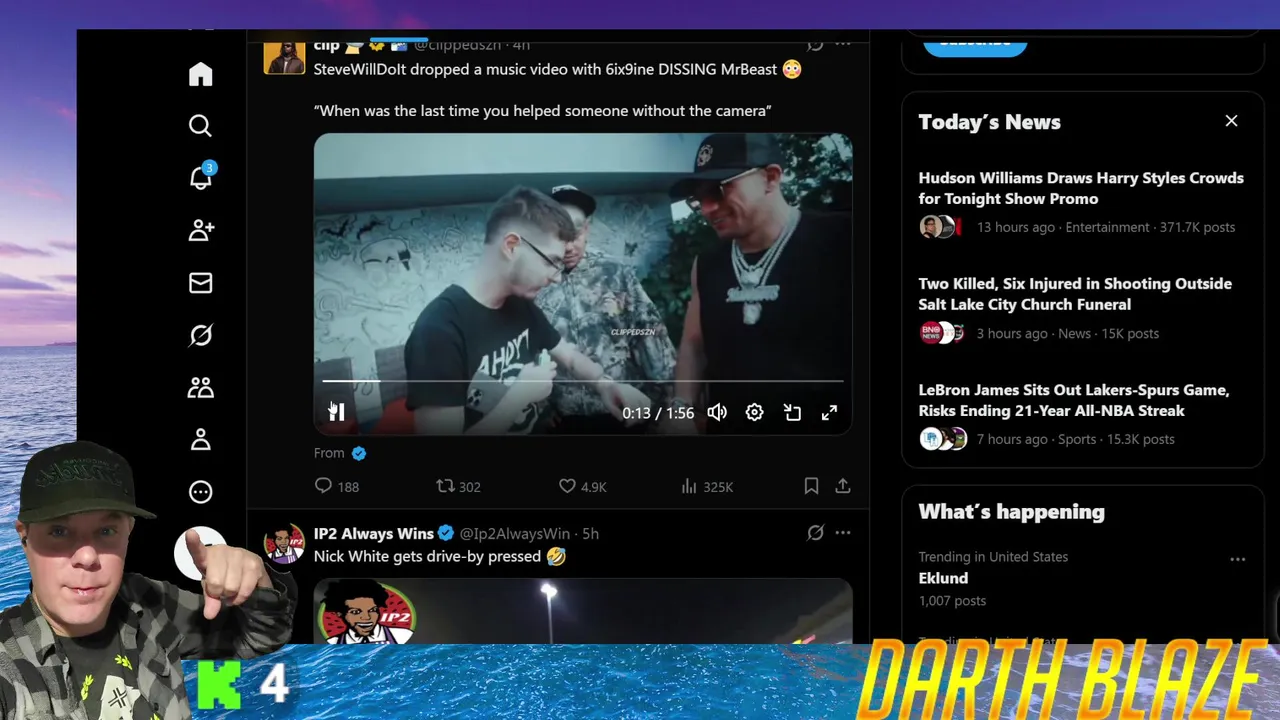Open @Ip2AlwaysWin handle link
Screen dimensions: 1280x720
point(514,534)
